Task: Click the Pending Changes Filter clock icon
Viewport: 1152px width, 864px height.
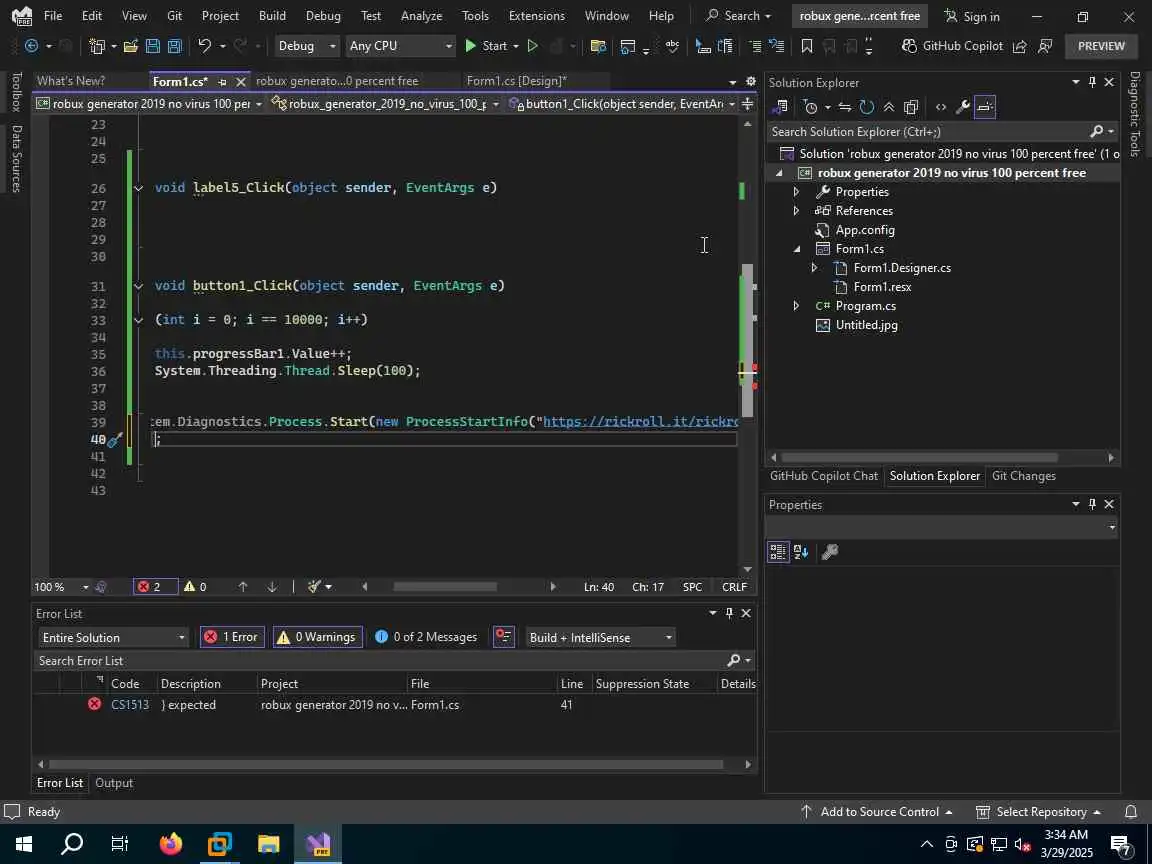Action: [x=811, y=107]
